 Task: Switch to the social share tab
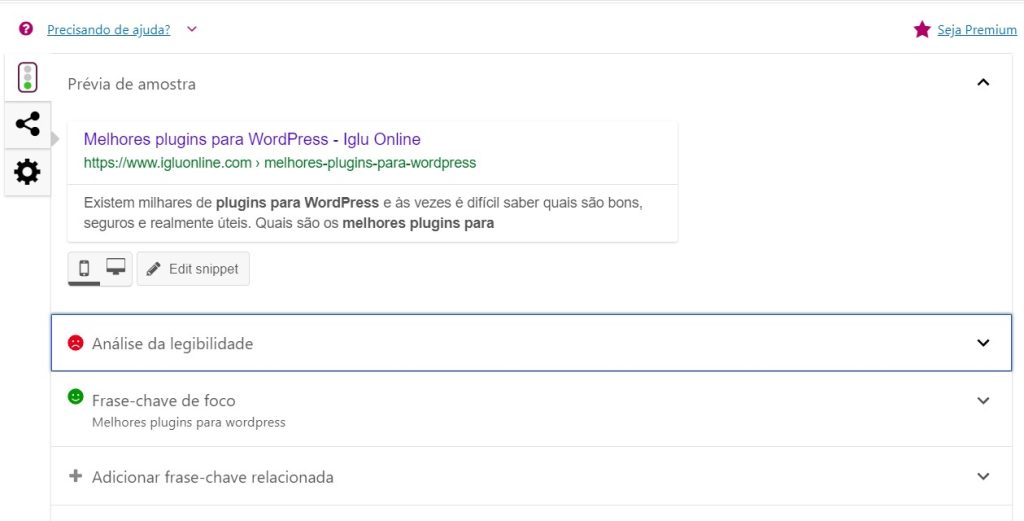(27, 124)
